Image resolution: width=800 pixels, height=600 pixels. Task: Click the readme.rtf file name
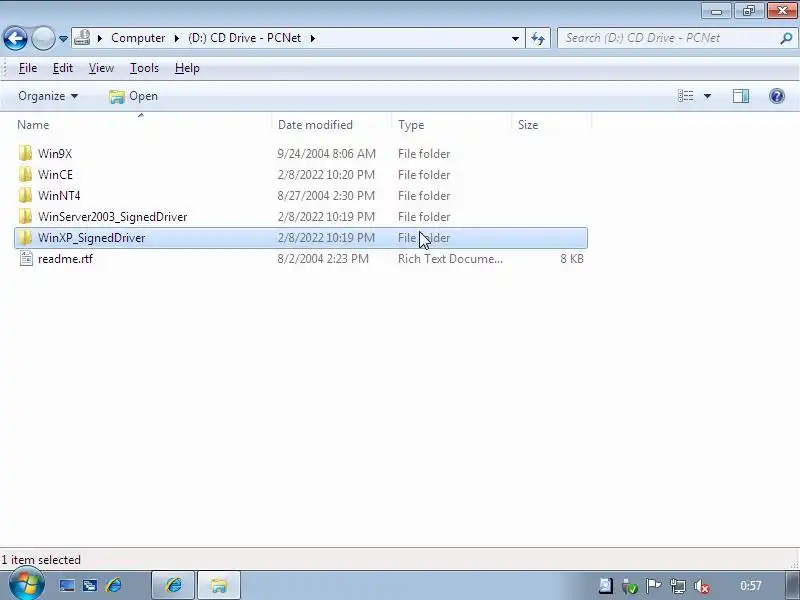coord(65,259)
